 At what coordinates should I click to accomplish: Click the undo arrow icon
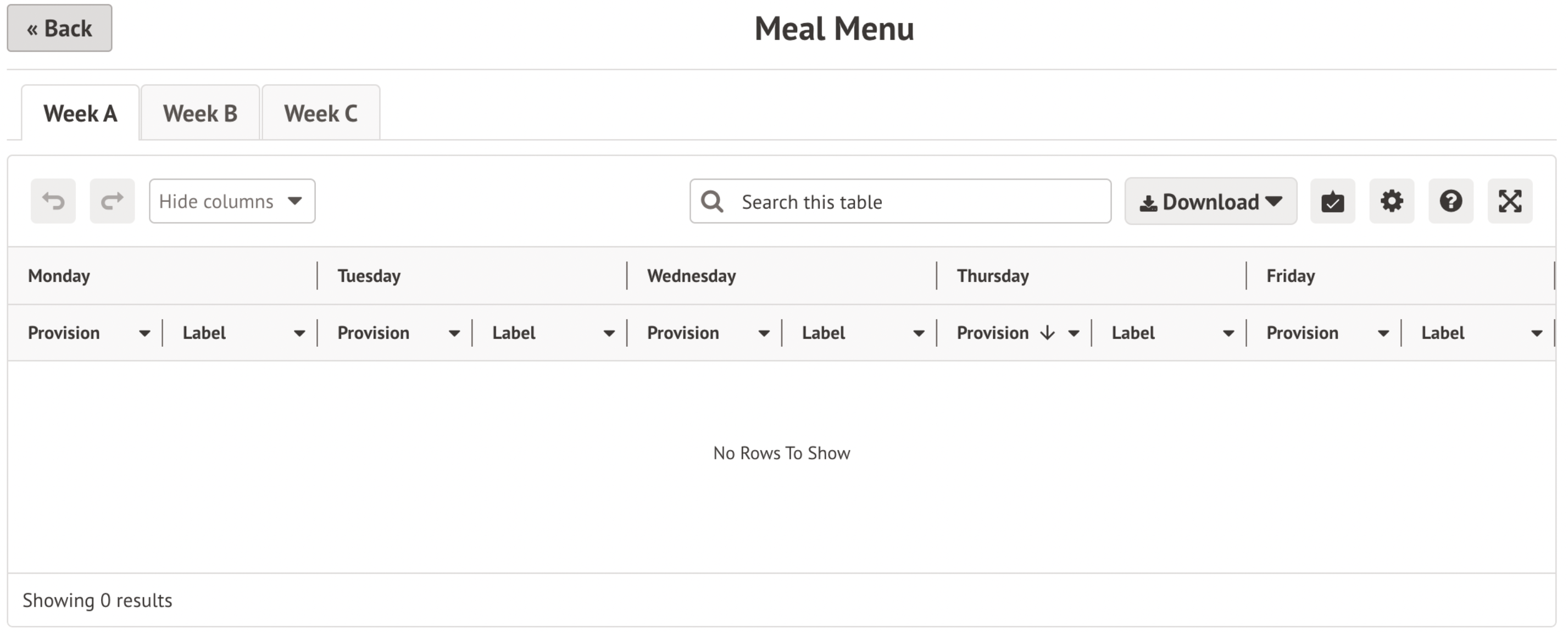[x=53, y=201]
